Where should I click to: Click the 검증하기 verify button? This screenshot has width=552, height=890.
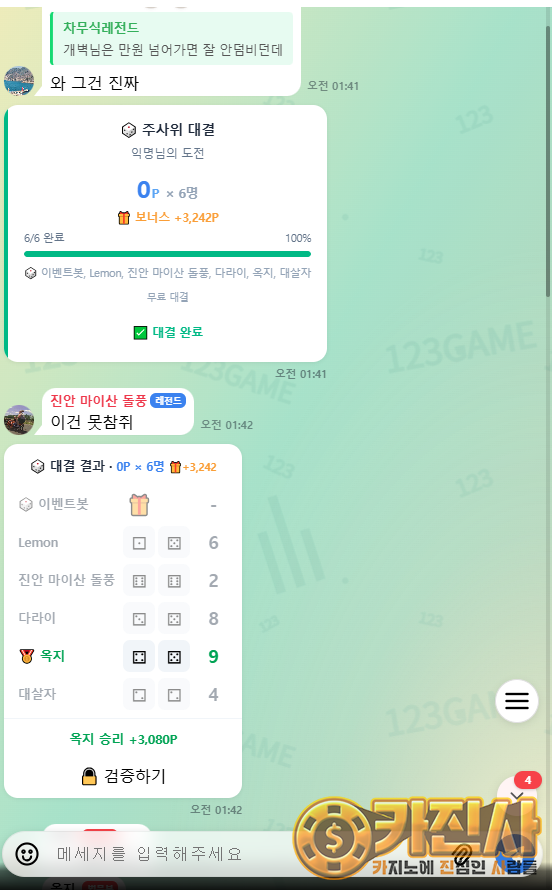pyautogui.click(x=123, y=776)
